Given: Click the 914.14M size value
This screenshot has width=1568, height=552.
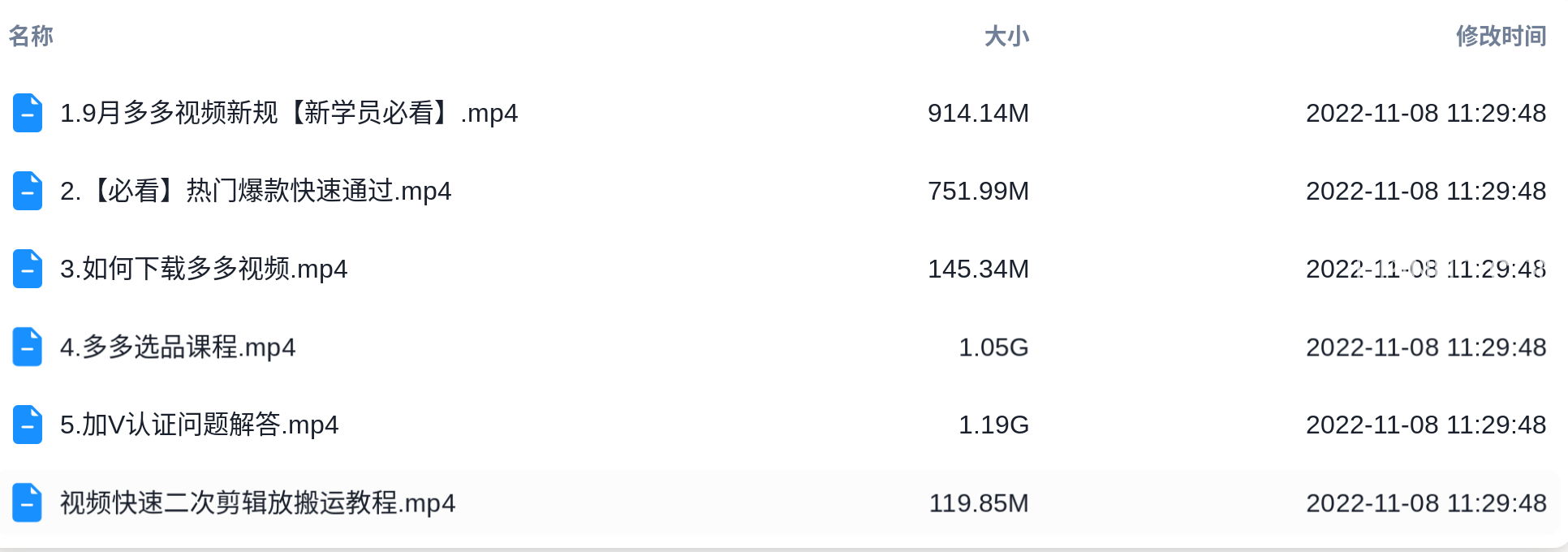Looking at the screenshot, I should pos(978,113).
